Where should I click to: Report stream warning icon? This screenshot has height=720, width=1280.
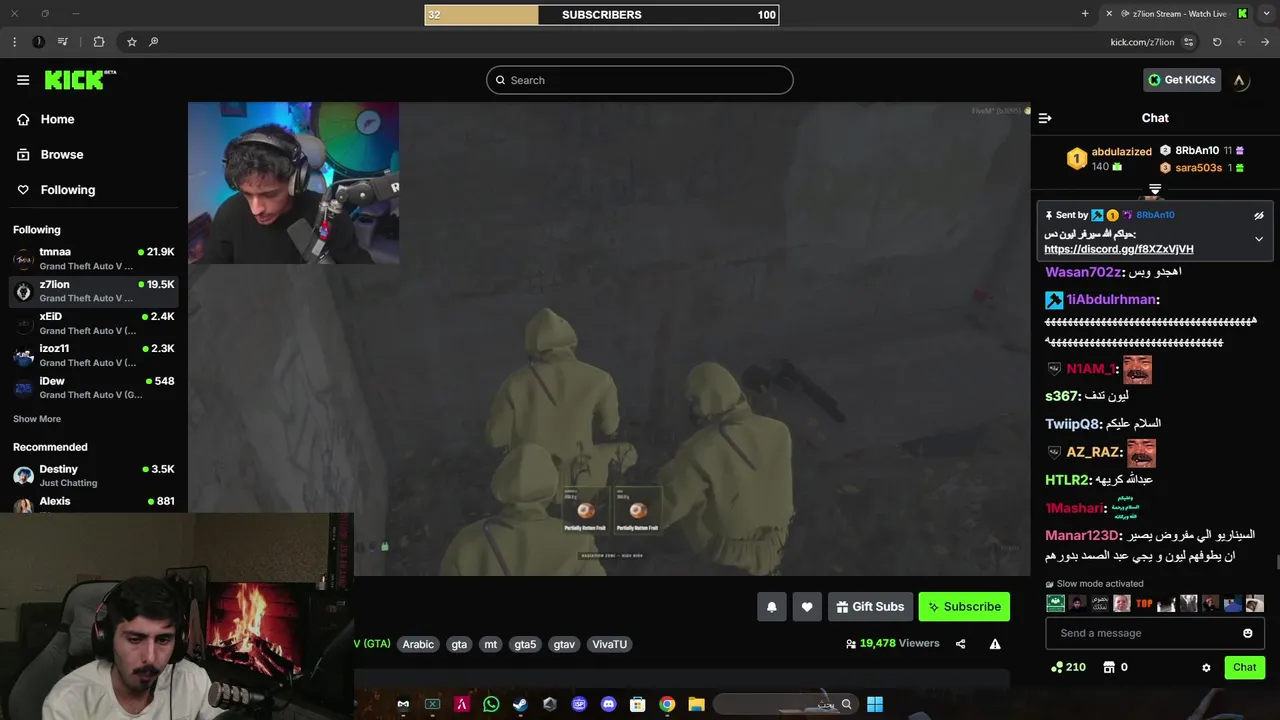pos(995,644)
